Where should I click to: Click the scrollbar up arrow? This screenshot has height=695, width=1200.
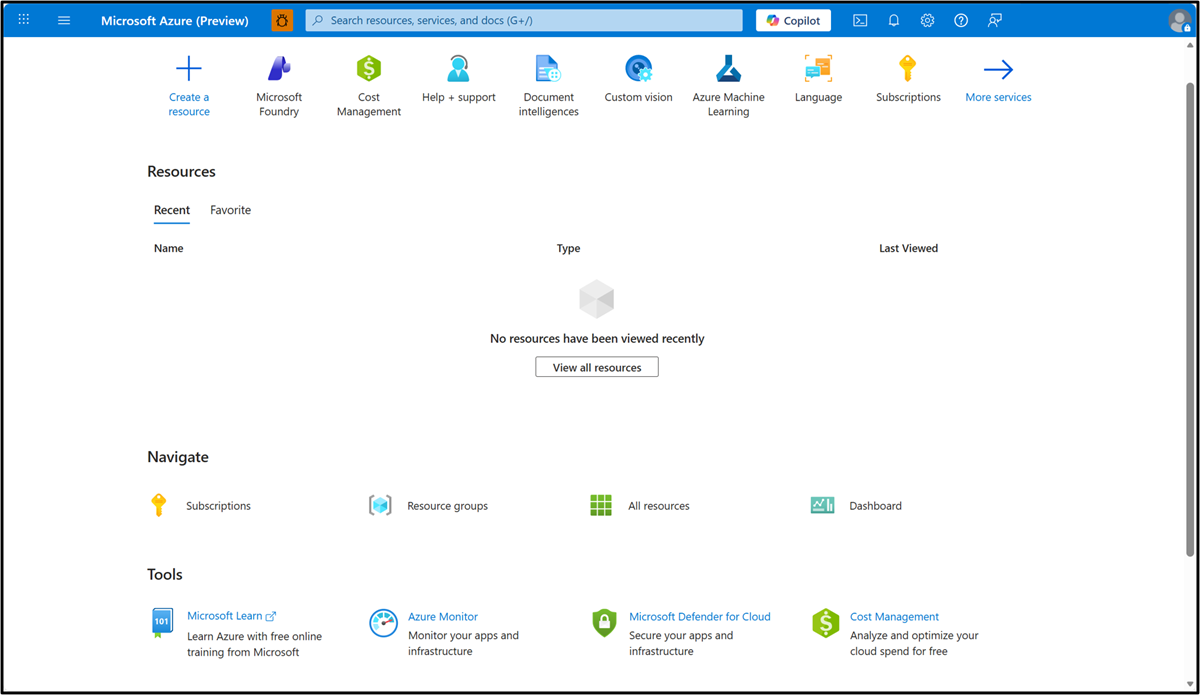(x=1190, y=45)
